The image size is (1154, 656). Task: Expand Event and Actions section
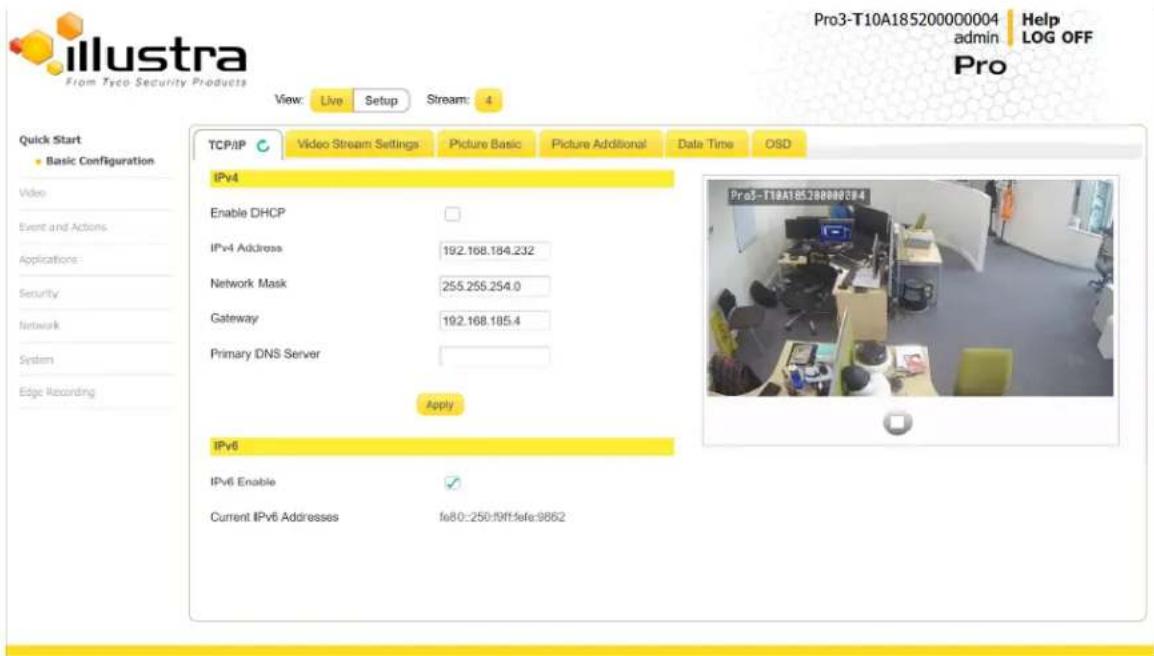point(63,227)
